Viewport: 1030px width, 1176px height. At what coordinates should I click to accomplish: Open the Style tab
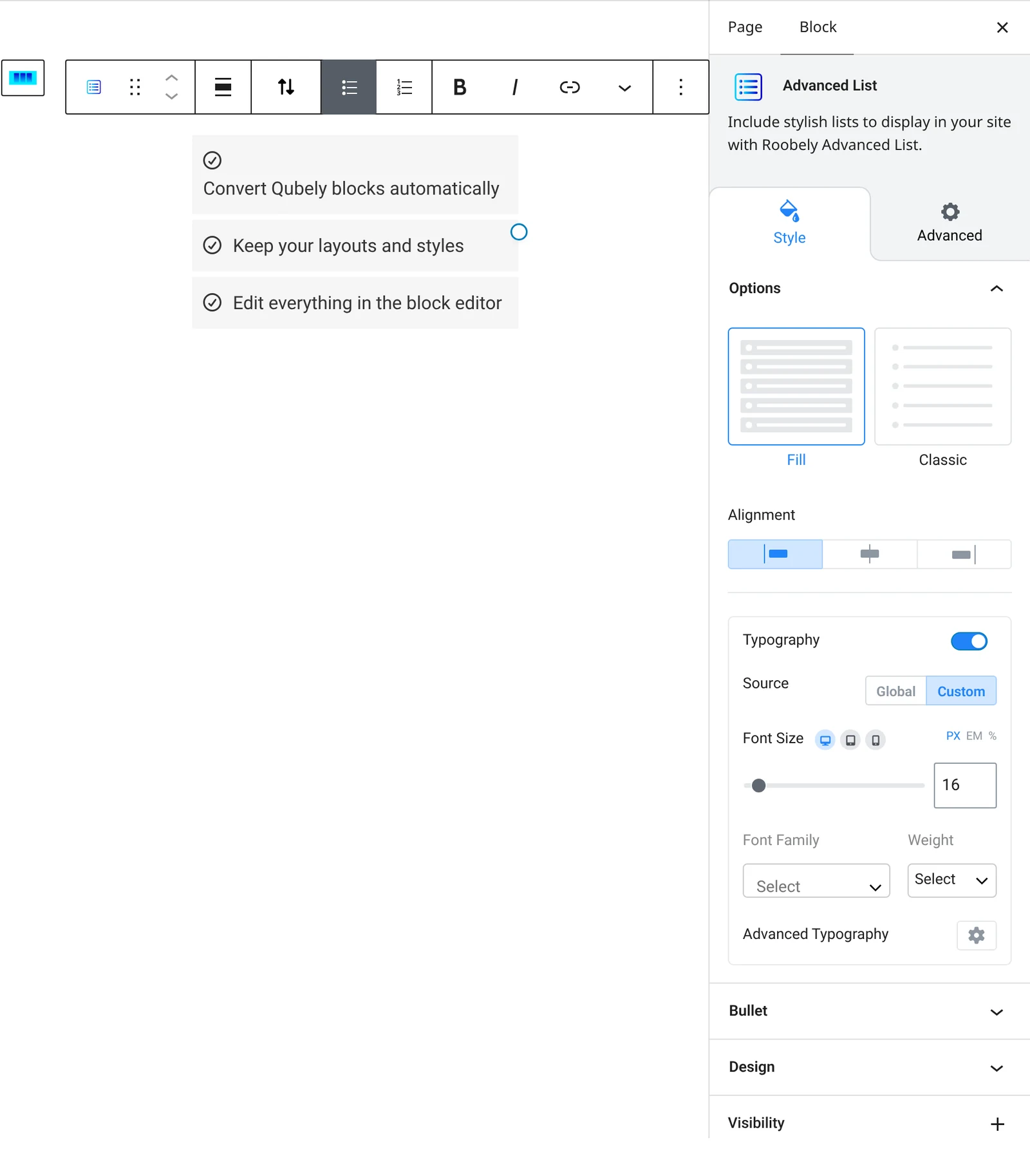(789, 223)
